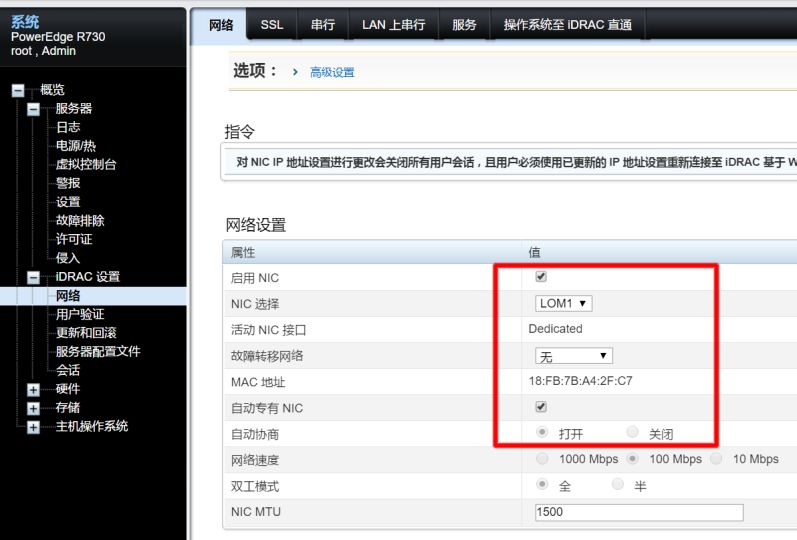
Task: Collapse the 概览 tree node
Action: pyautogui.click(x=18, y=91)
